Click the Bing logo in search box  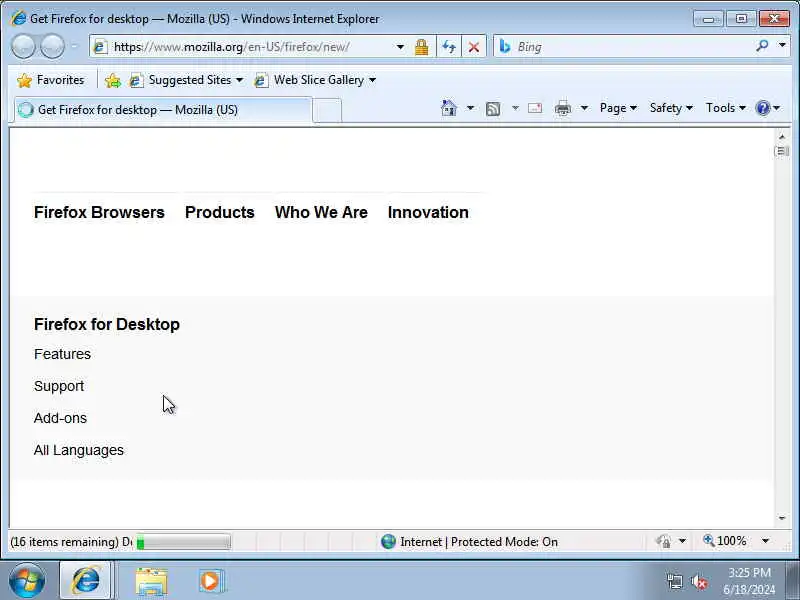pyautogui.click(x=505, y=46)
